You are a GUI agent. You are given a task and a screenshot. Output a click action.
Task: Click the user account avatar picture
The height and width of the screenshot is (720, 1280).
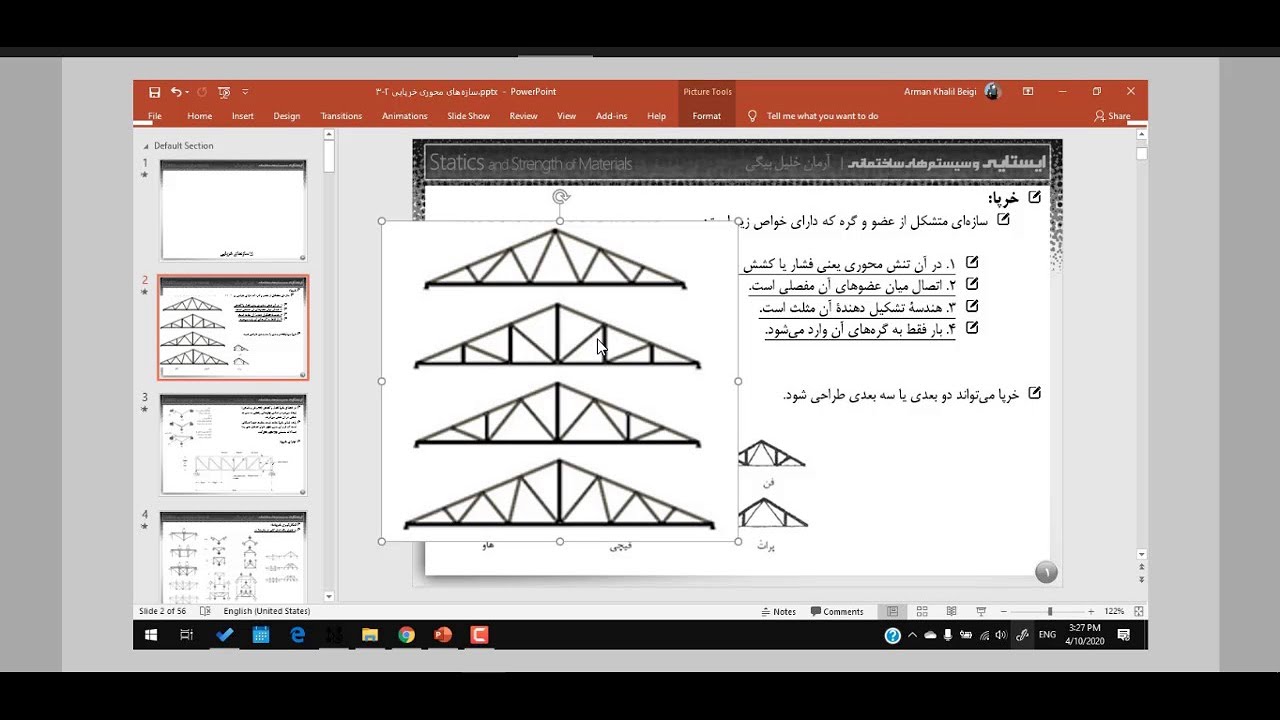click(x=992, y=91)
